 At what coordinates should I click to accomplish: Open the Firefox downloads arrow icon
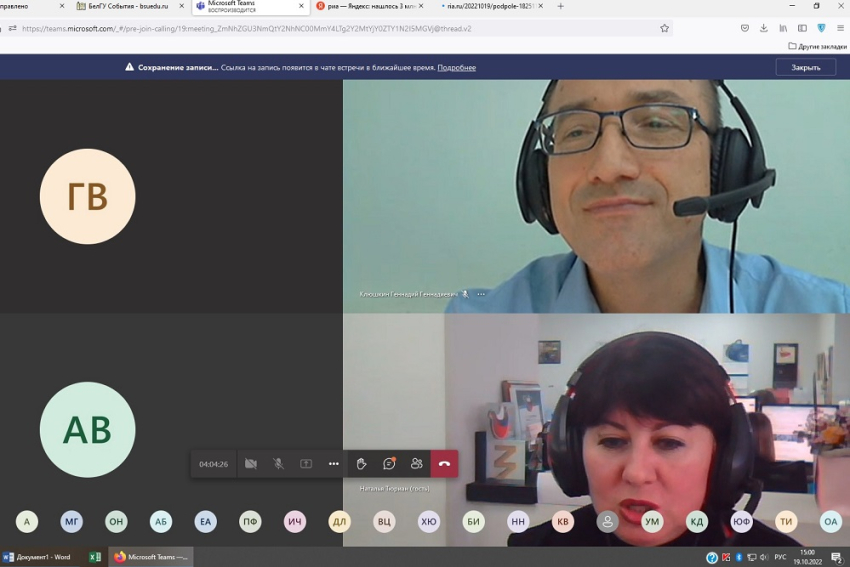pos(763,28)
